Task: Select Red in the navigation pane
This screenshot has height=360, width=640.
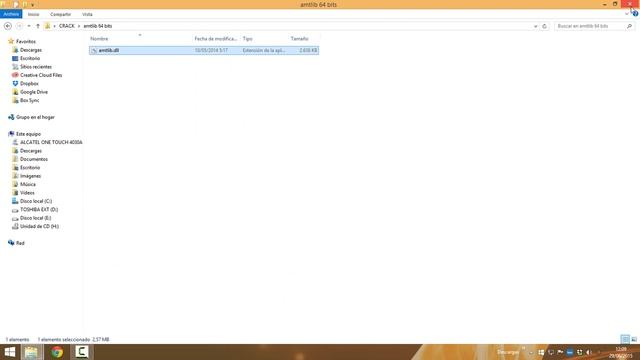Action: pyautogui.click(x=20, y=243)
